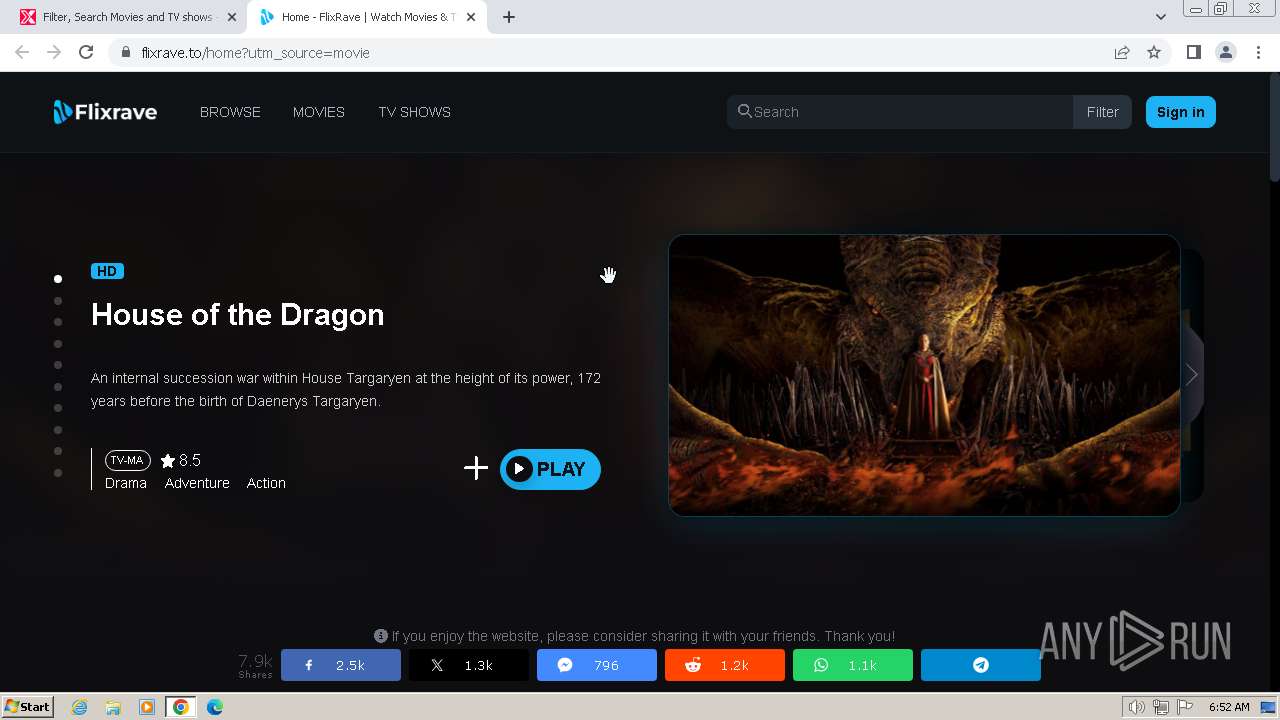Open the House of the Dragon title
This screenshot has height=720, width=1280.
238,315
